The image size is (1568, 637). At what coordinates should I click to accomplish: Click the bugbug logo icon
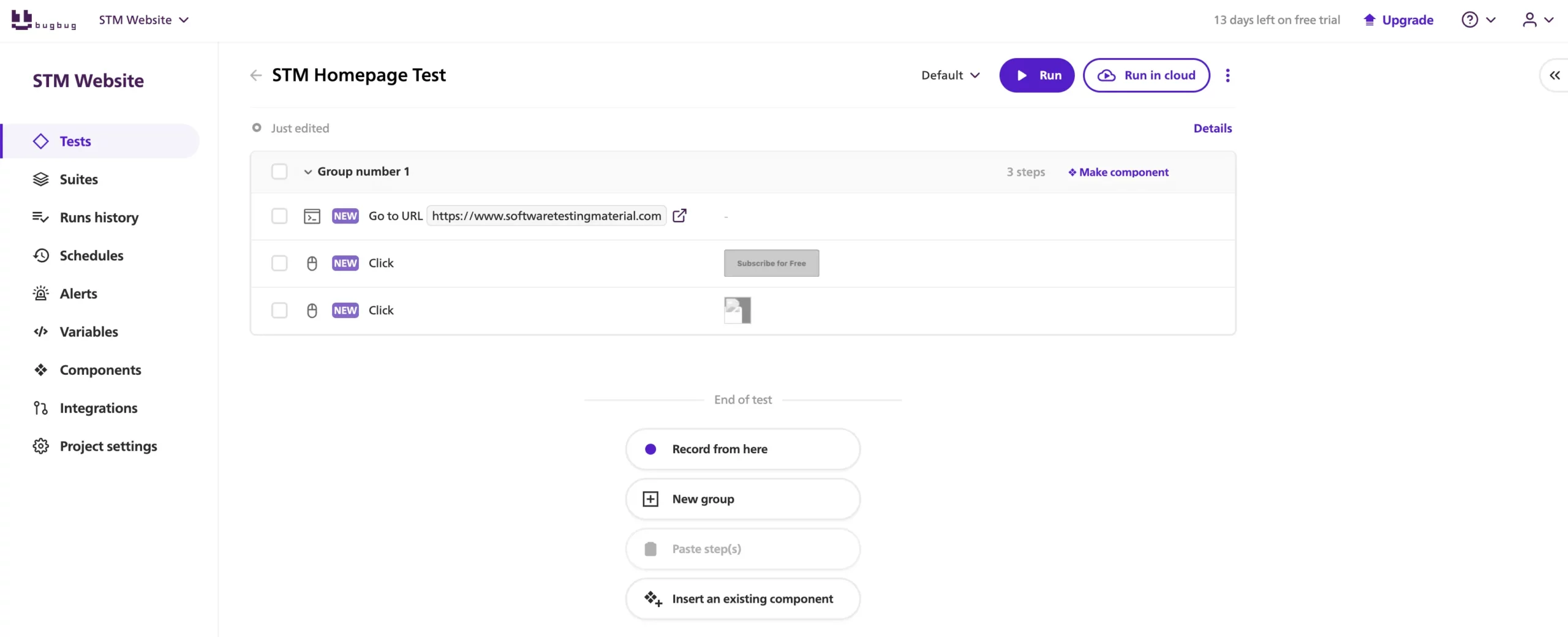click(43, 20)
